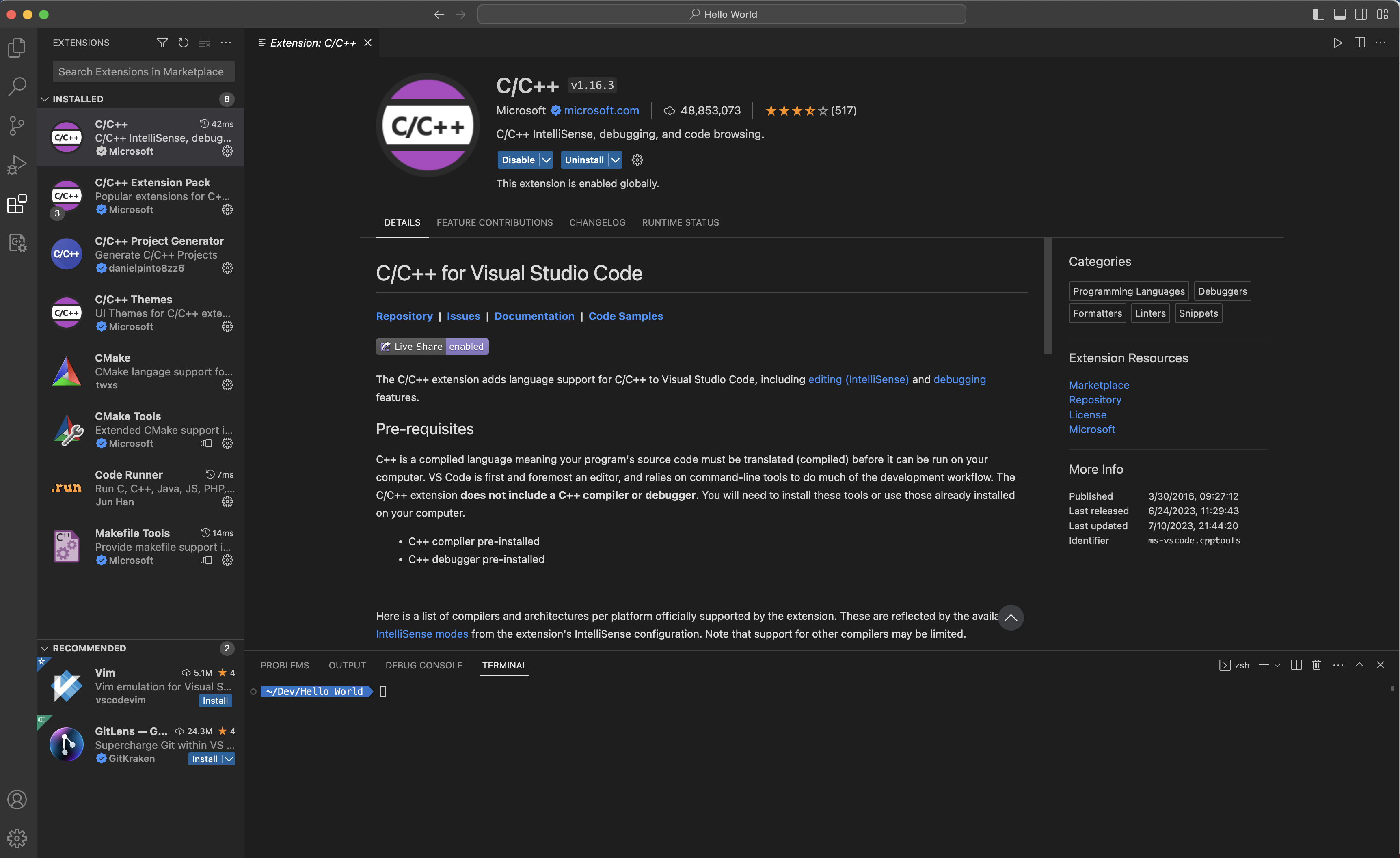Click the Search Extensions in Marketplace field
The image size is (1400, 858).
[143, 71]
